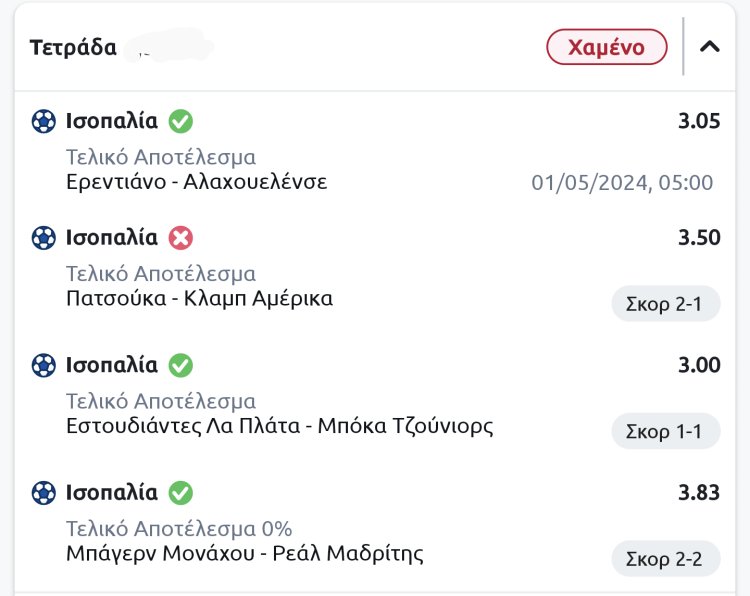Collapse the Τετράδα bet slip chevron

pyautogui.click(x=710, y=46)
